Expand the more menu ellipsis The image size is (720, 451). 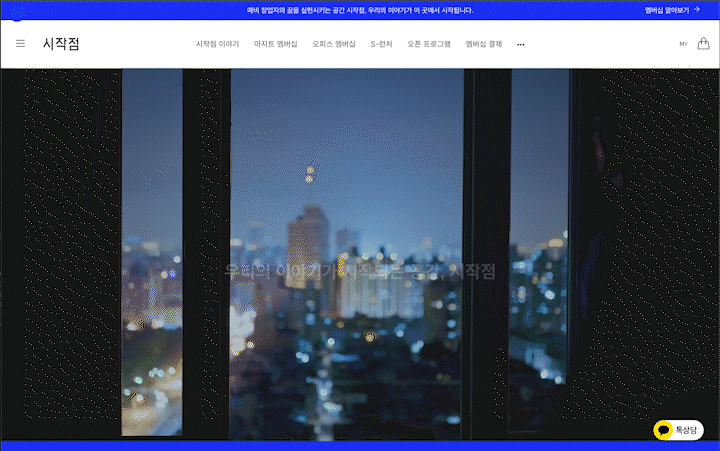tap(521, 45)
